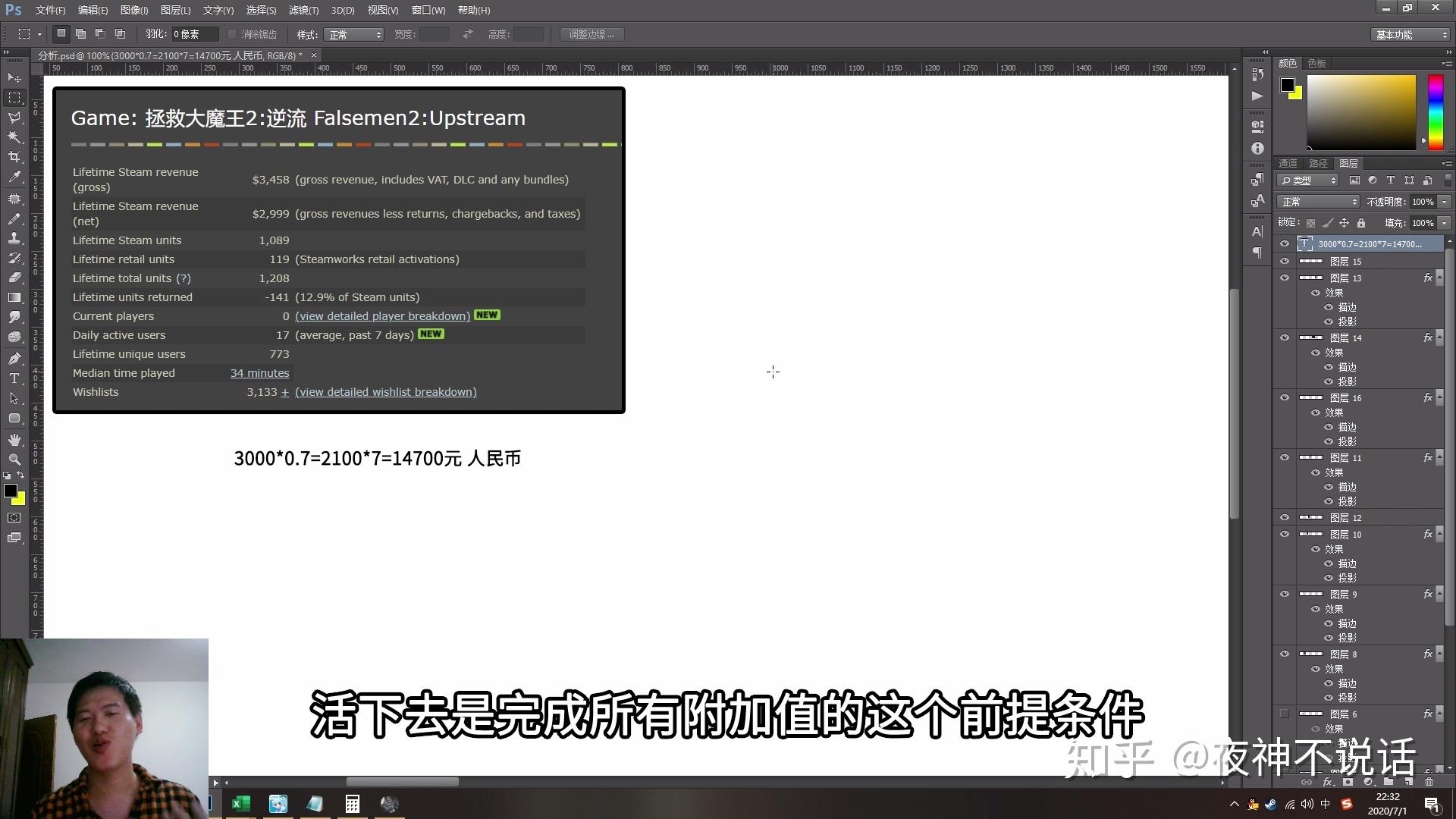Select the Dodge tool
Screen dimensions: 1456x819
(x=14, y=337)
